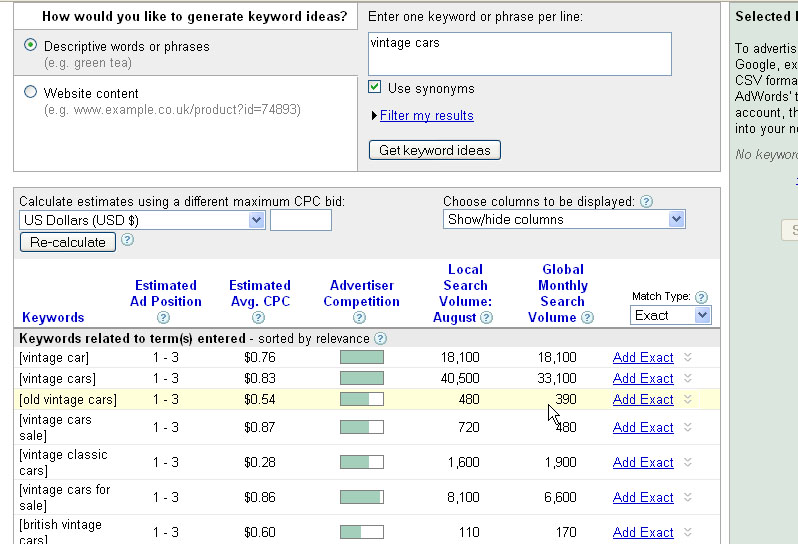798x544 pixels.
Task: Click help icon next to Match Type
Action: (x=701, y=297)
